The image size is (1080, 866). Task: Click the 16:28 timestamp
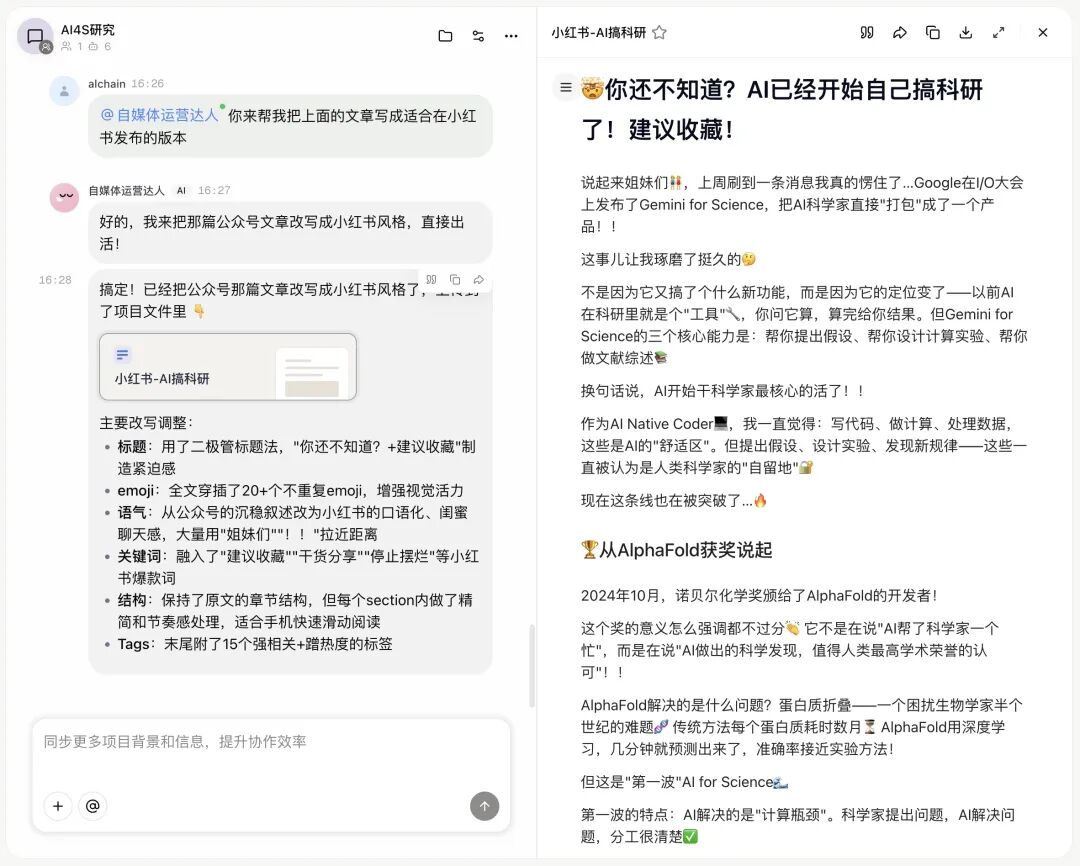(x=55, y=280)
